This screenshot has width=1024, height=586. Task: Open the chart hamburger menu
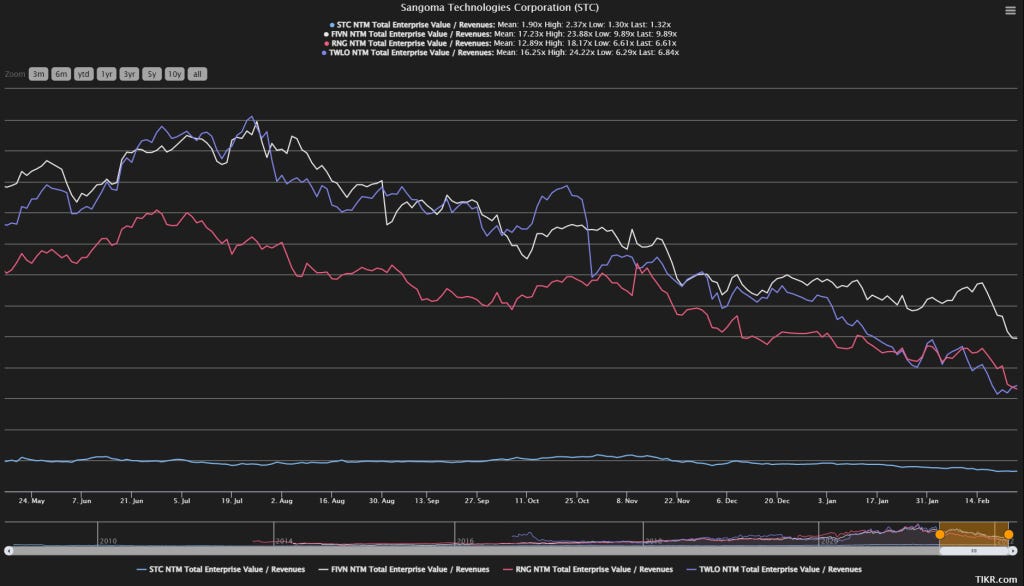(x=1010, y=10)
